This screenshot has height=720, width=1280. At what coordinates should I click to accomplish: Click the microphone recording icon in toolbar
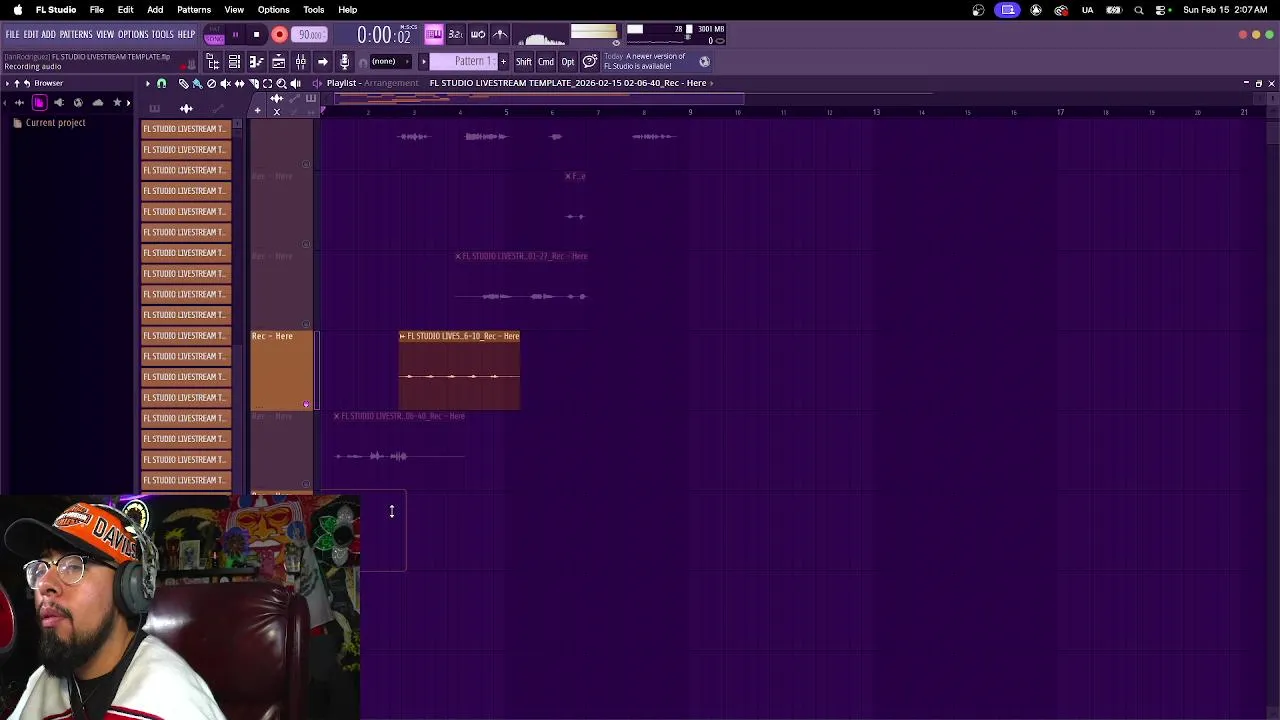(344, 62)
